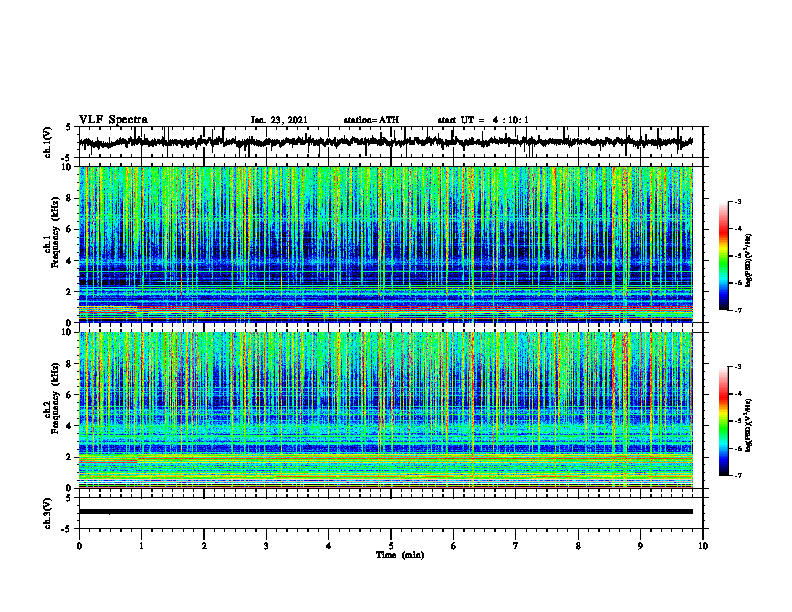Click the "2" minute tick on time axis
792x612 pixels.
204,546
